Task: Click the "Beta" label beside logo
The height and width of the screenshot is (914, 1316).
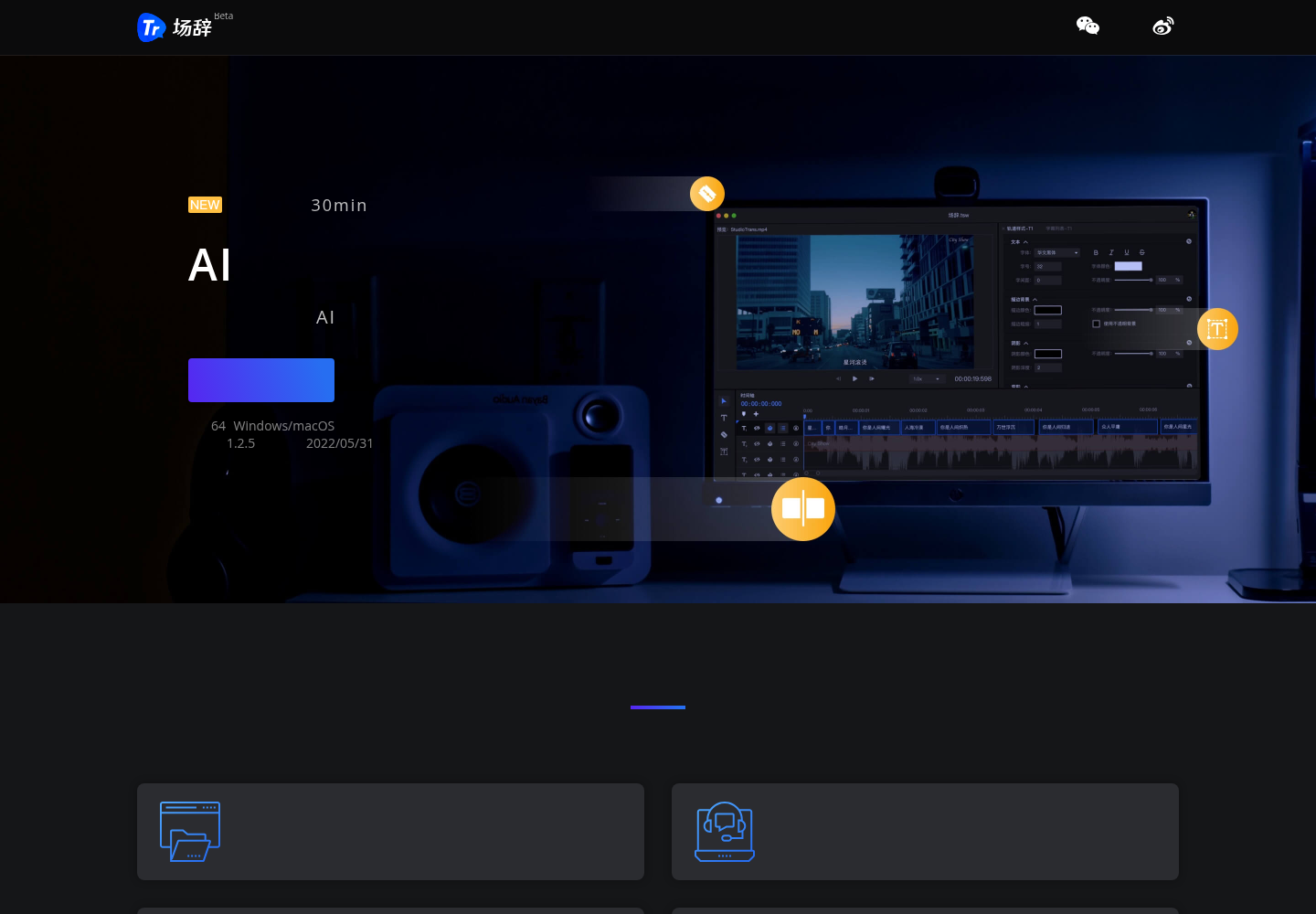Action: [224, 16]
